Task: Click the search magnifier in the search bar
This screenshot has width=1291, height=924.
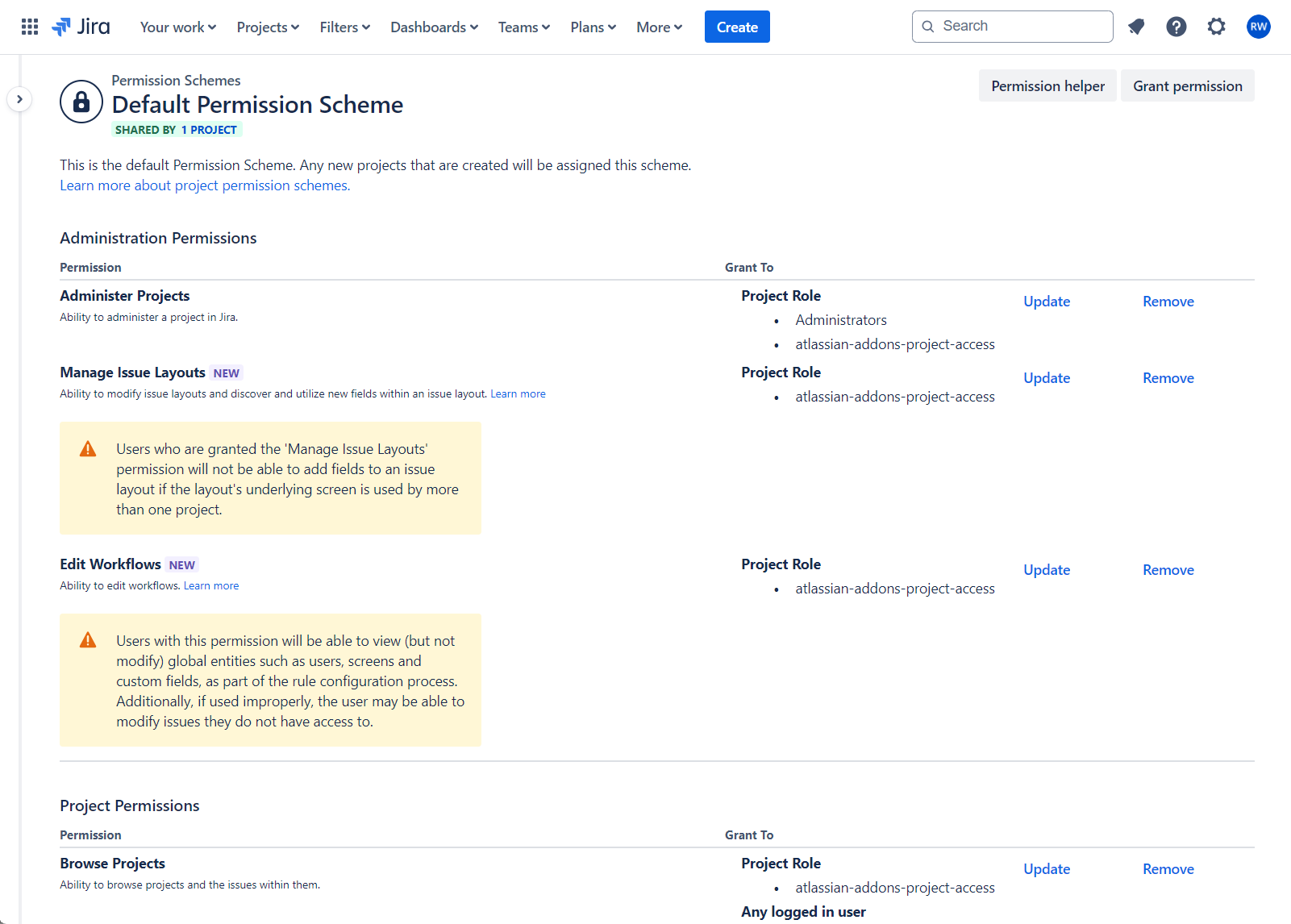Action: click(928, 26)
